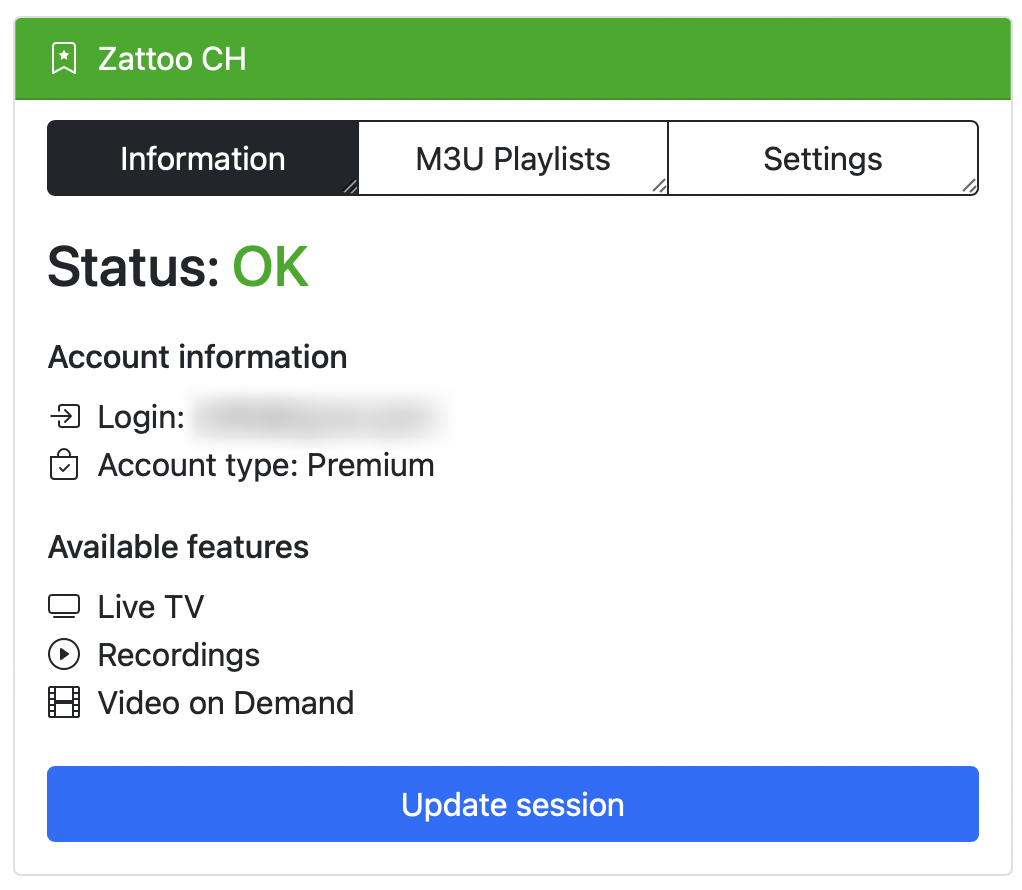
Task: Click the green OK status text
Action: coord(270,267)
